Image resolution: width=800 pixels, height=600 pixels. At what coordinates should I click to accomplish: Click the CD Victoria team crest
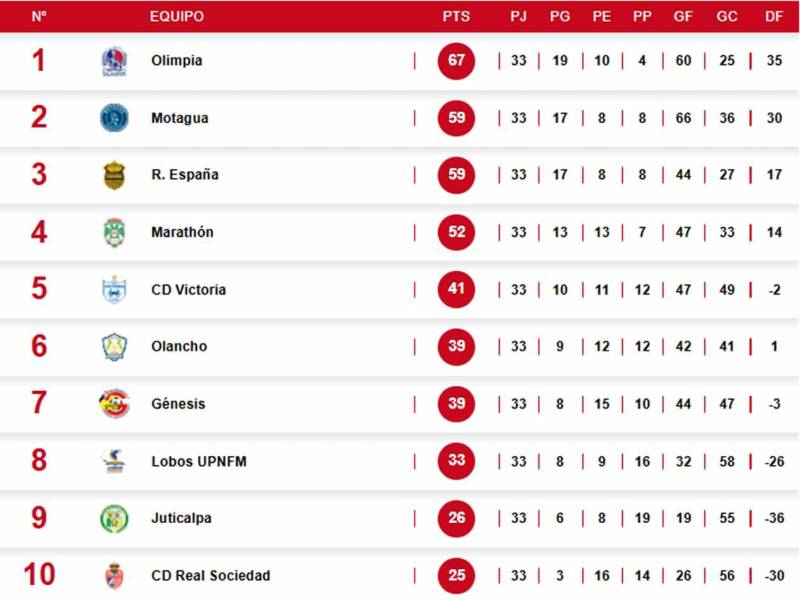coord(114,290)
